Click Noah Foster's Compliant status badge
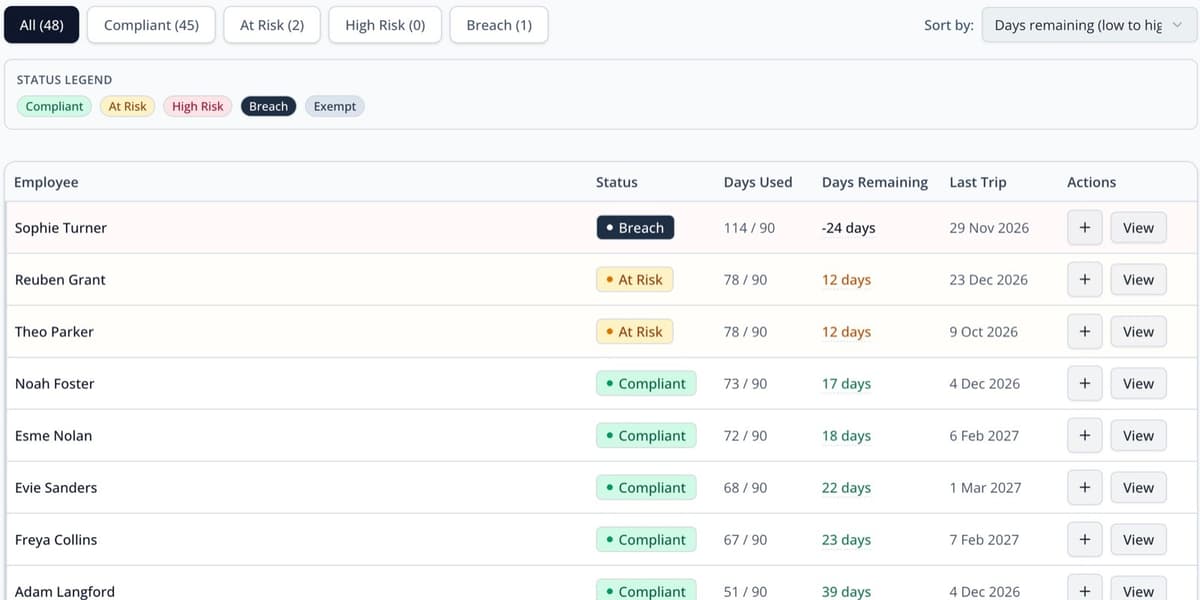Screen dimensions: 1200x600 pos(646,384)
